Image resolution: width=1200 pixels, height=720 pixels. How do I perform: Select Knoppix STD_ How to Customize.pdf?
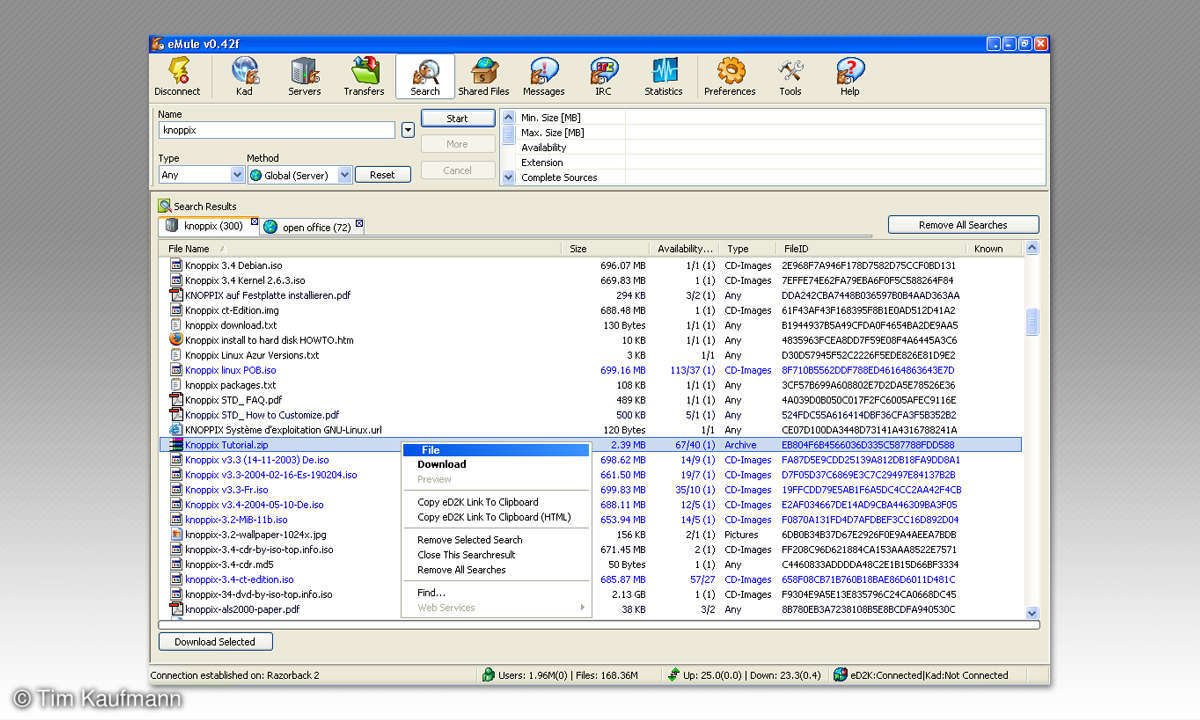tap(591, 415)
